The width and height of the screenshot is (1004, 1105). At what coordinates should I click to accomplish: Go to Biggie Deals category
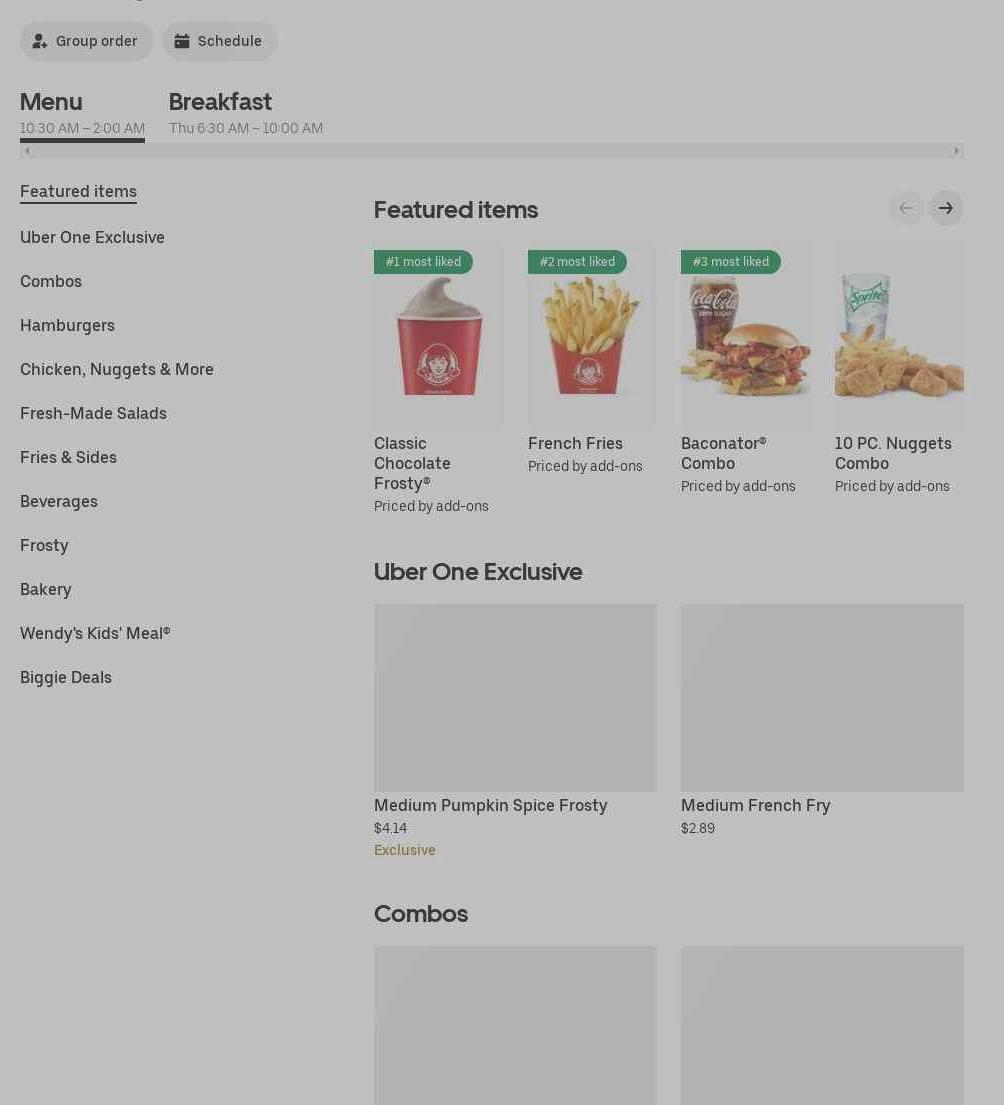click(66, 677)
